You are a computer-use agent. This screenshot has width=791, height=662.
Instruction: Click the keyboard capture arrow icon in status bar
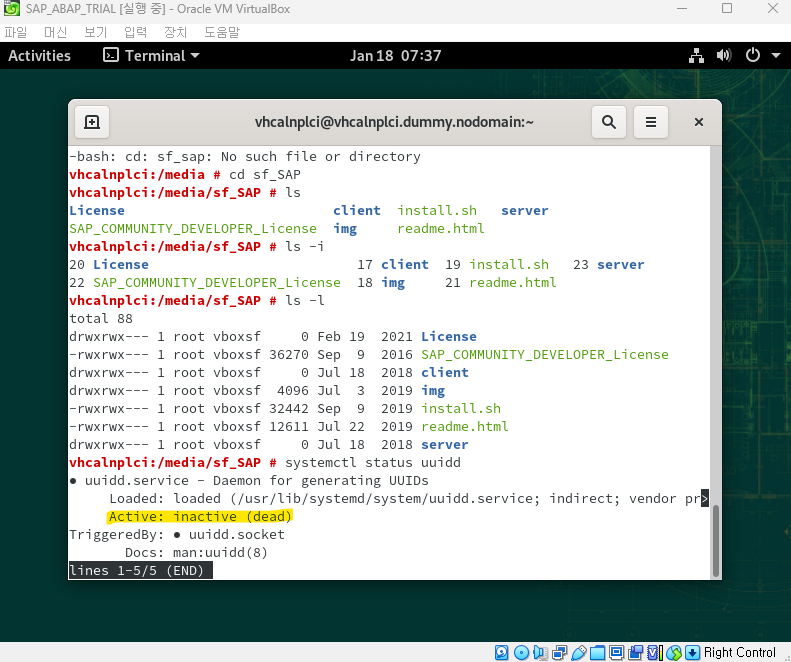693,652
